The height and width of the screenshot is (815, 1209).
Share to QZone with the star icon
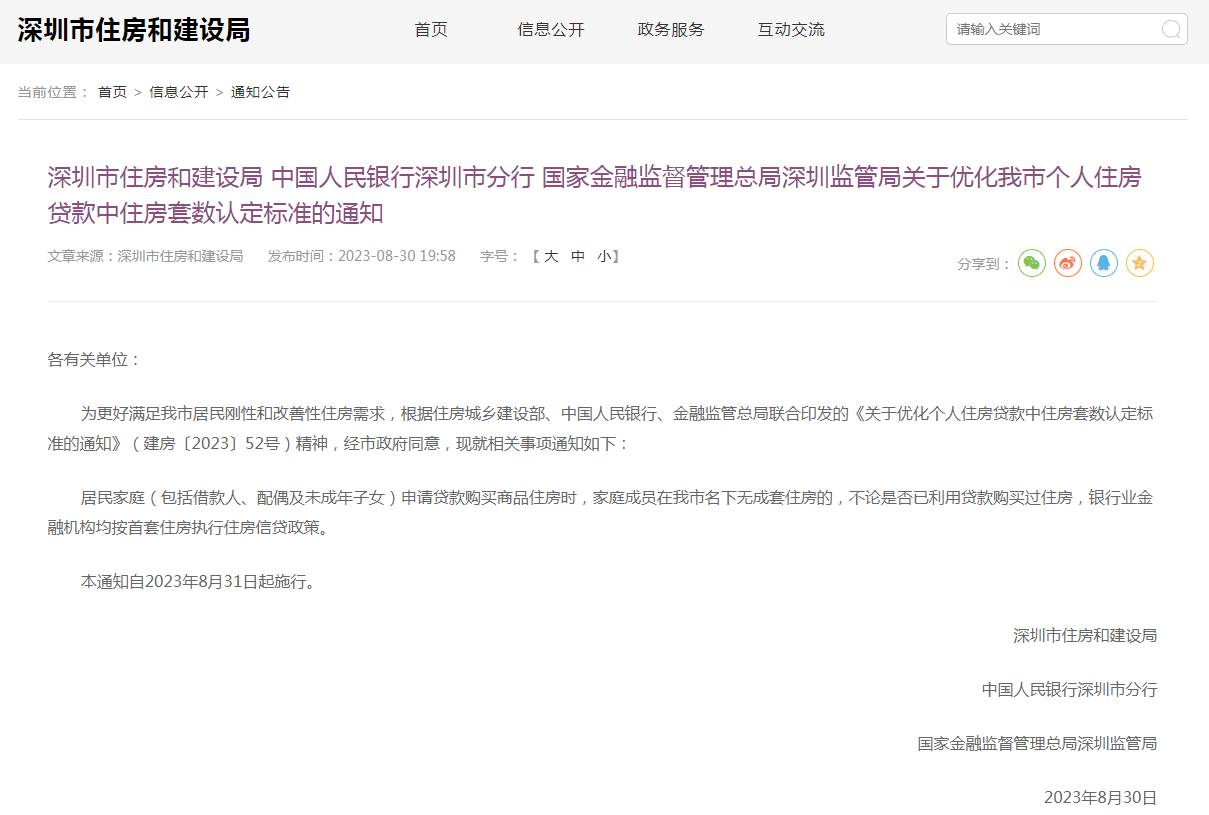click(x=1139, y=264)
